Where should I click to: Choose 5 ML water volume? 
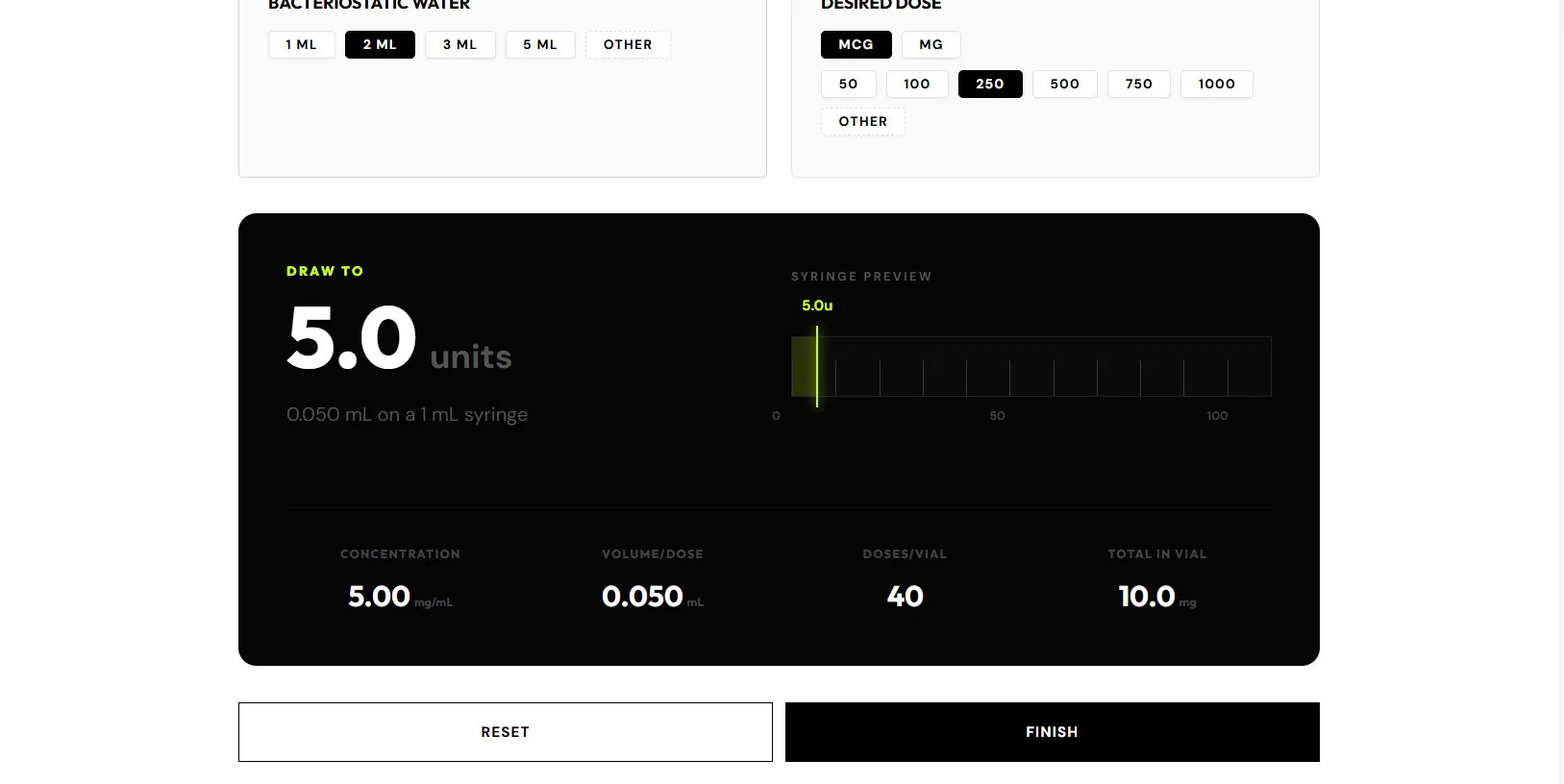540,45
